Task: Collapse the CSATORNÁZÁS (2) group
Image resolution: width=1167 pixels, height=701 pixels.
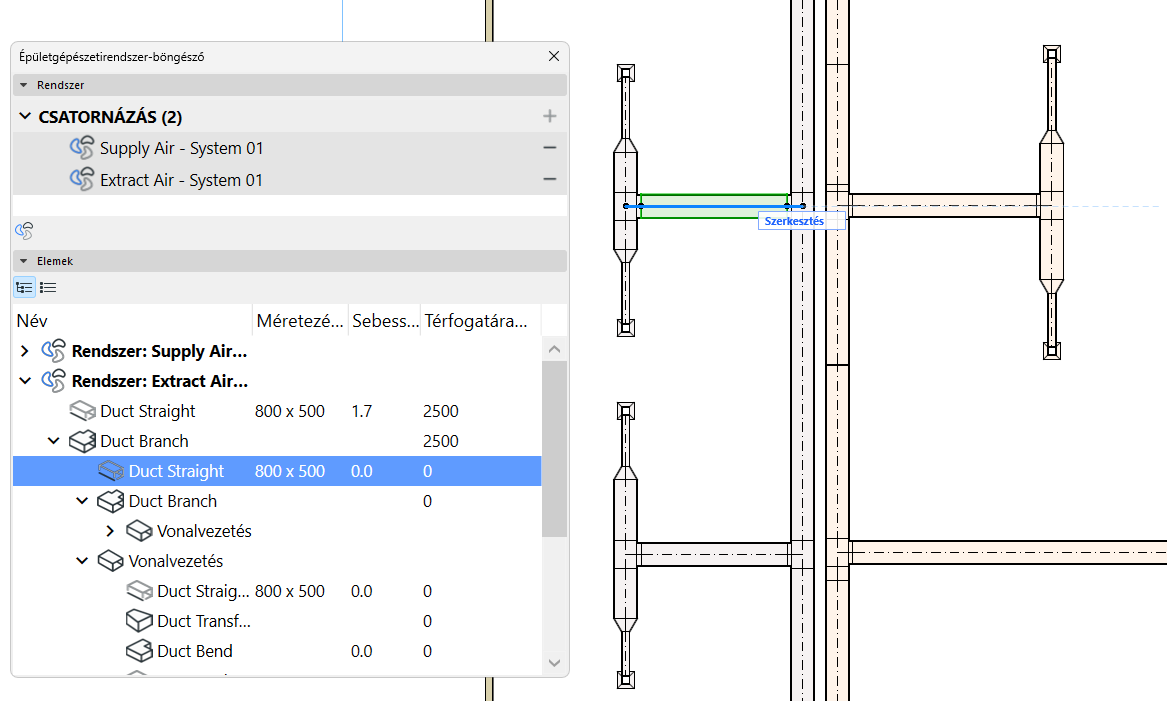Action: pyautogui.click(x=25, y=116)
